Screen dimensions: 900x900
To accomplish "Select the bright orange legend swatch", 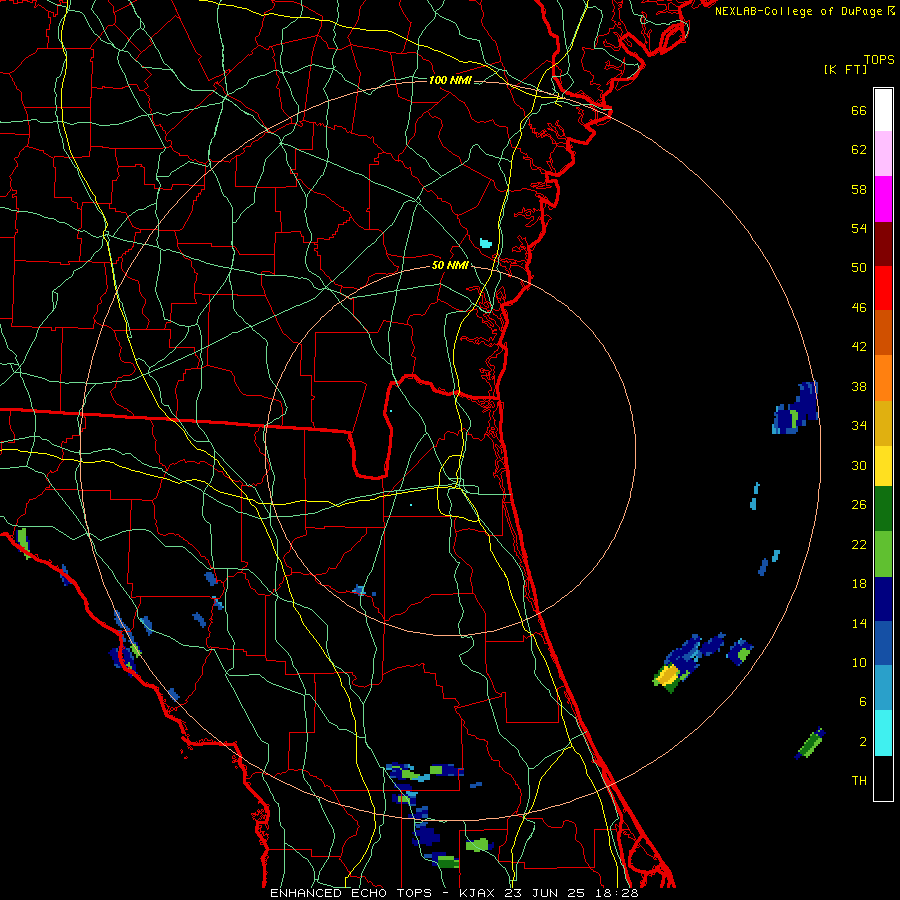I will pyautogui.click(x=883, y=378).
